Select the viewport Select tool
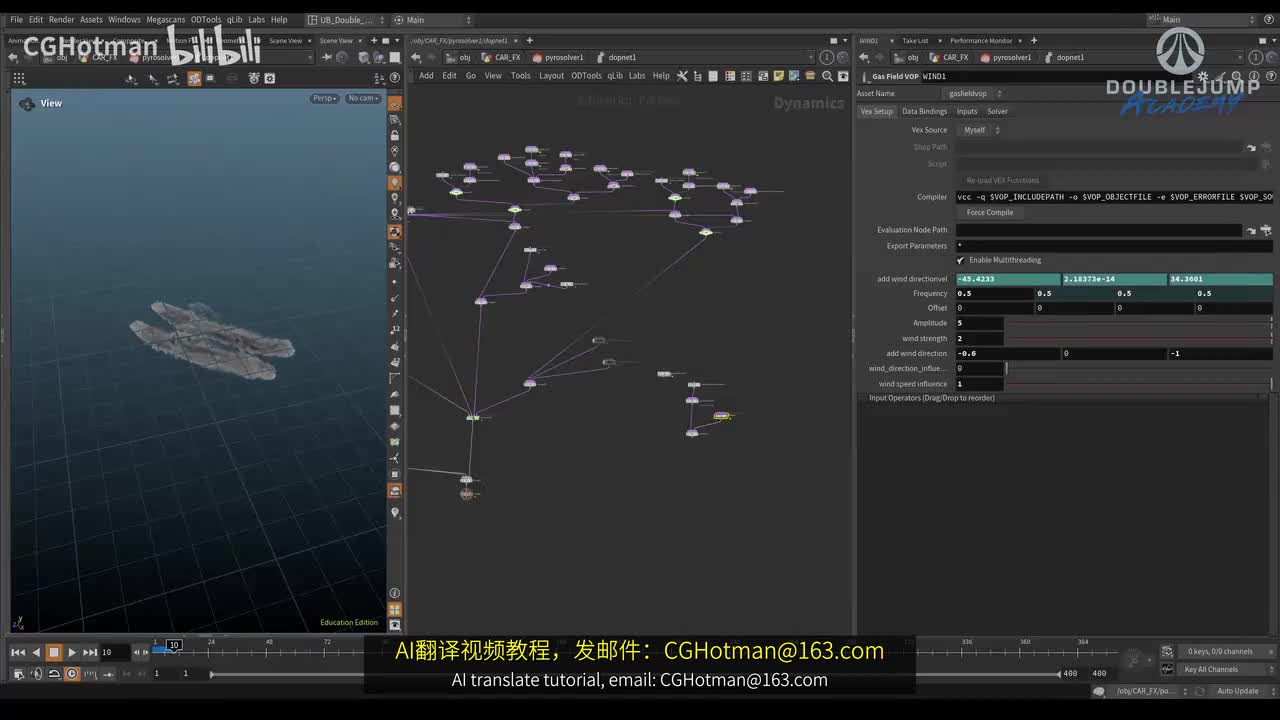Screen dimensions: 1280x720 tap(133, 78)
